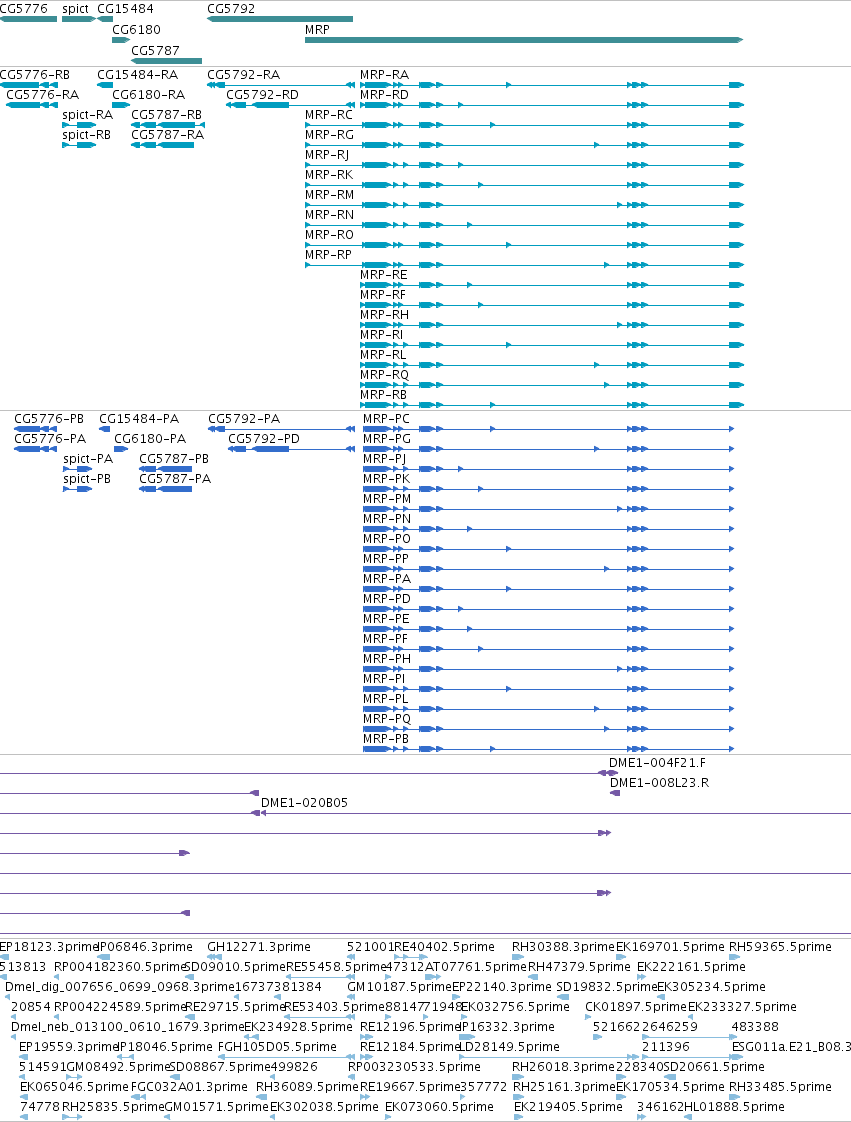851x1122 pixels.
Task: Select the CG15484-RA transcript label
Action: pyautogui.click(x=137, y=74)
